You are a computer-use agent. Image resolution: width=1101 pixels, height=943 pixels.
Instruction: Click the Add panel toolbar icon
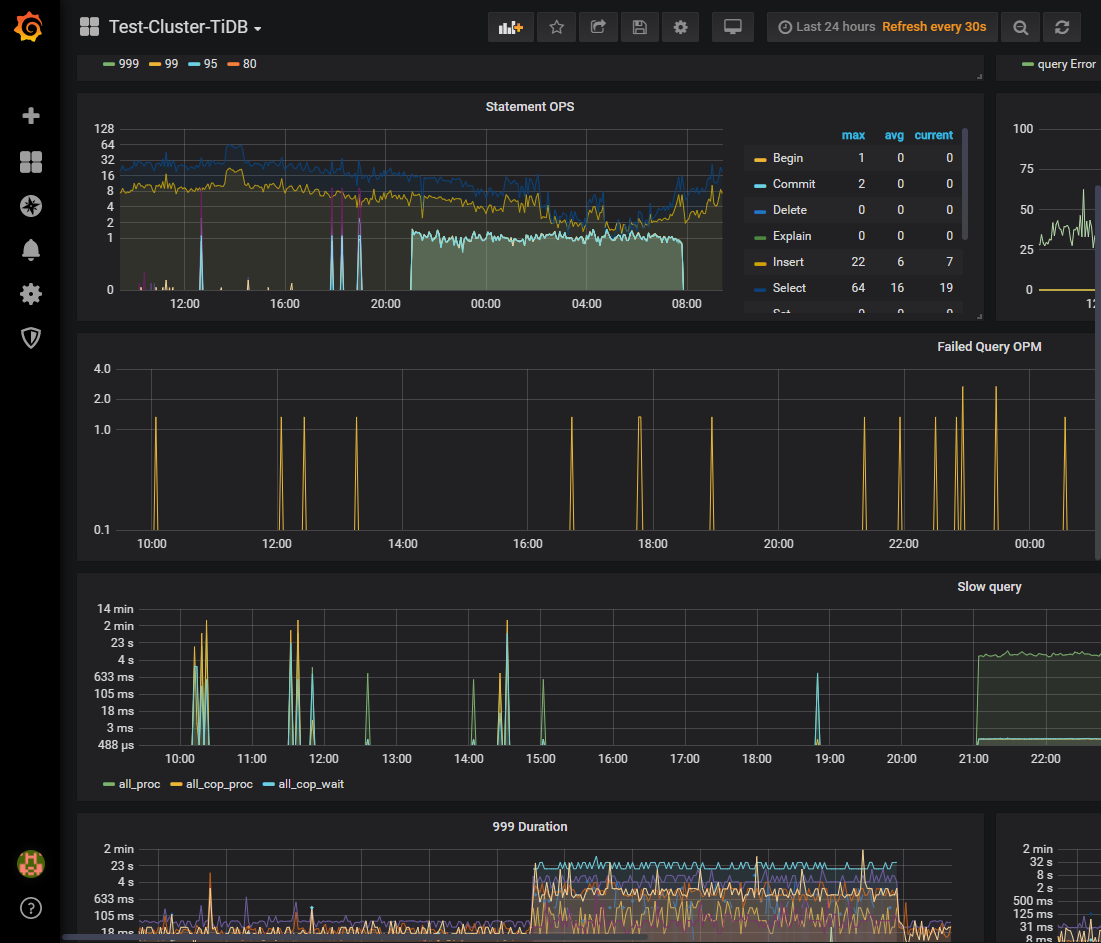click(511, 27)
